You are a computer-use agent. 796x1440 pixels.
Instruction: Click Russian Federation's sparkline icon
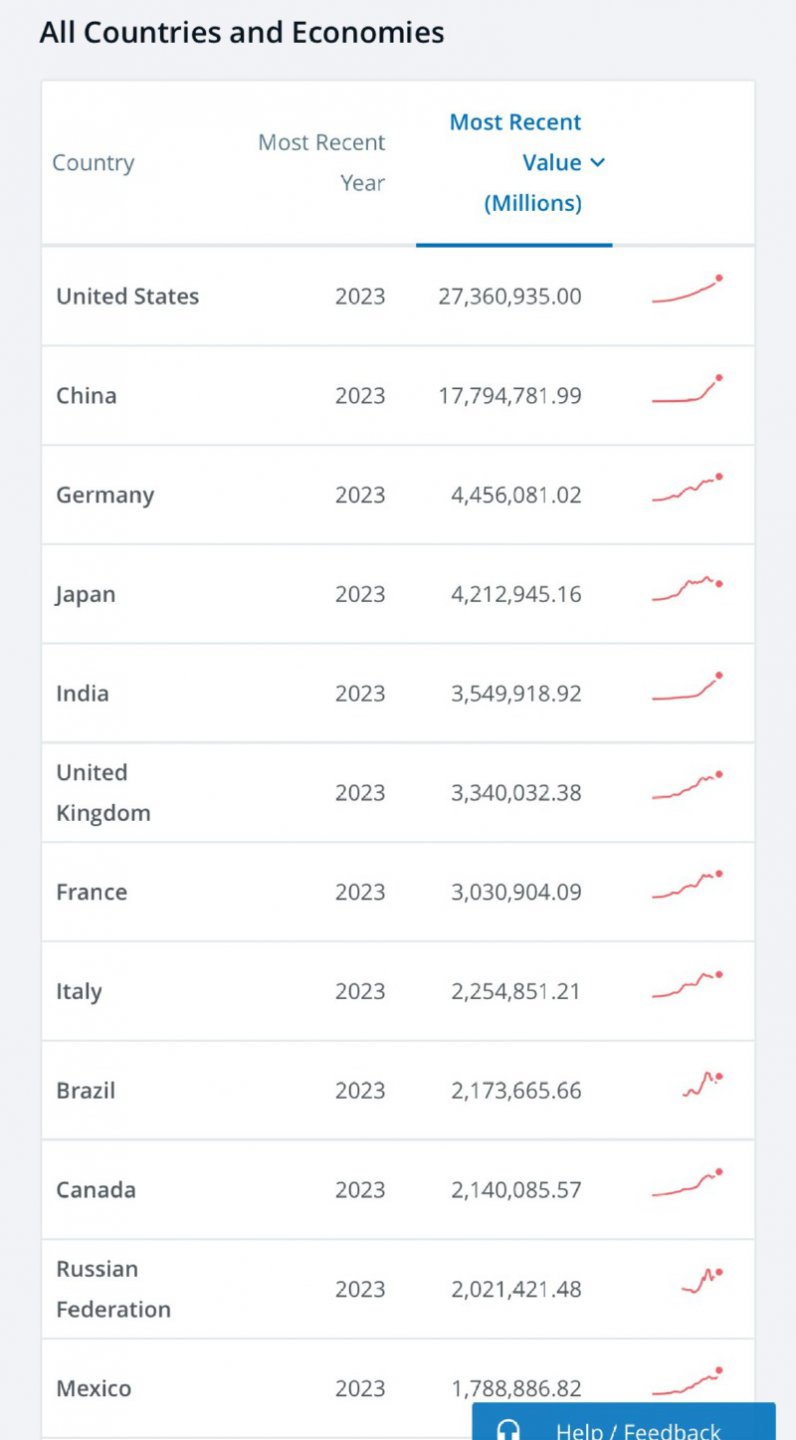coord(702,1281)
